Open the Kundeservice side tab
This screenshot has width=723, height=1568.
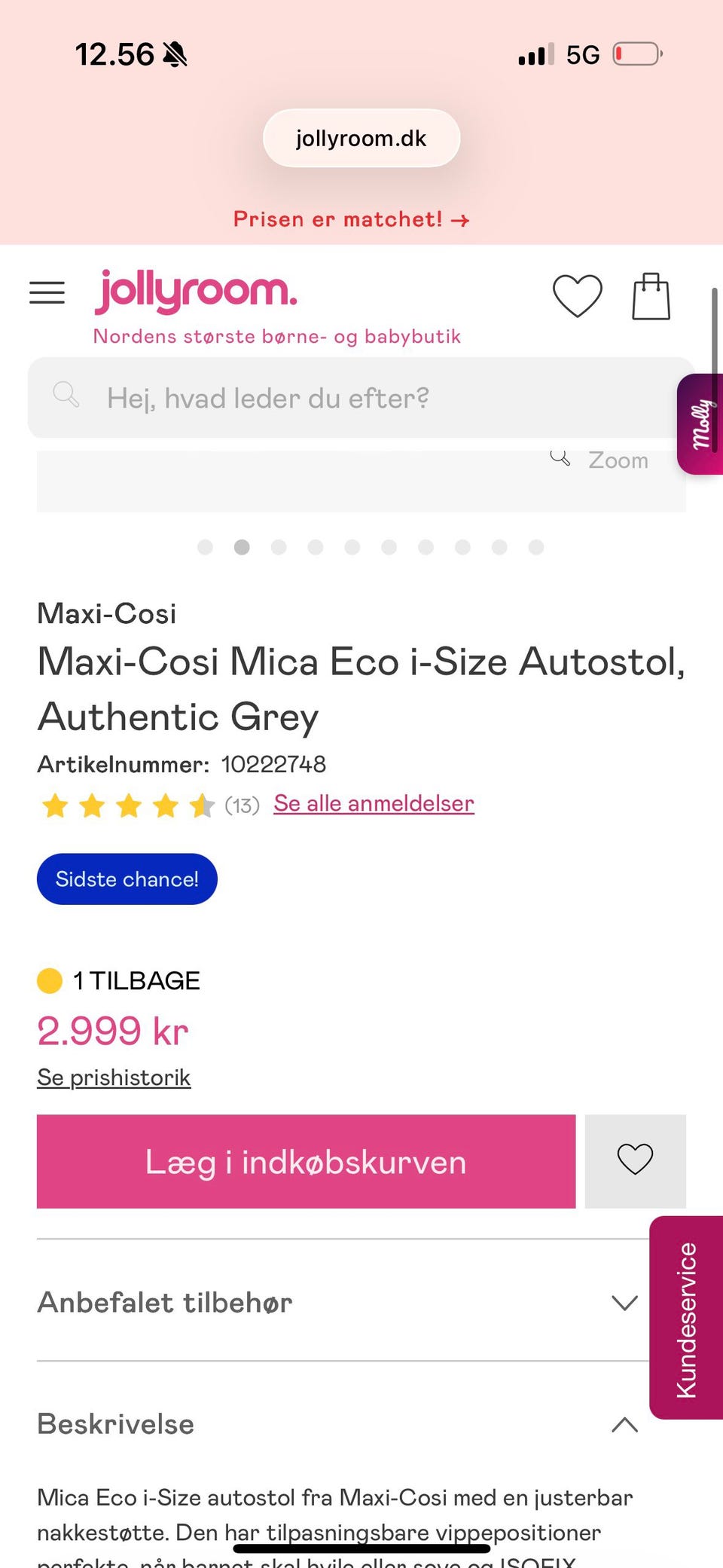coord(686,1319)
